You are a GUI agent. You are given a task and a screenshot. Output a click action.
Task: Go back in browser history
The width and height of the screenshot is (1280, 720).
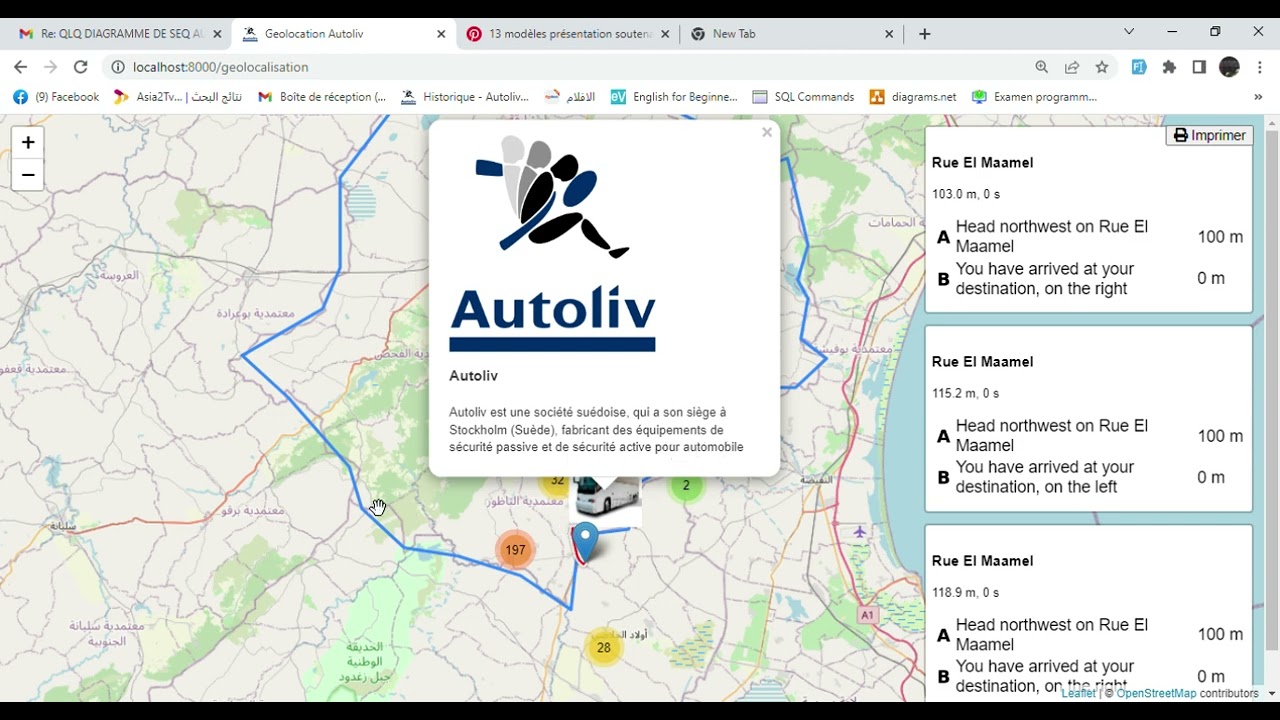coord(21,67)
